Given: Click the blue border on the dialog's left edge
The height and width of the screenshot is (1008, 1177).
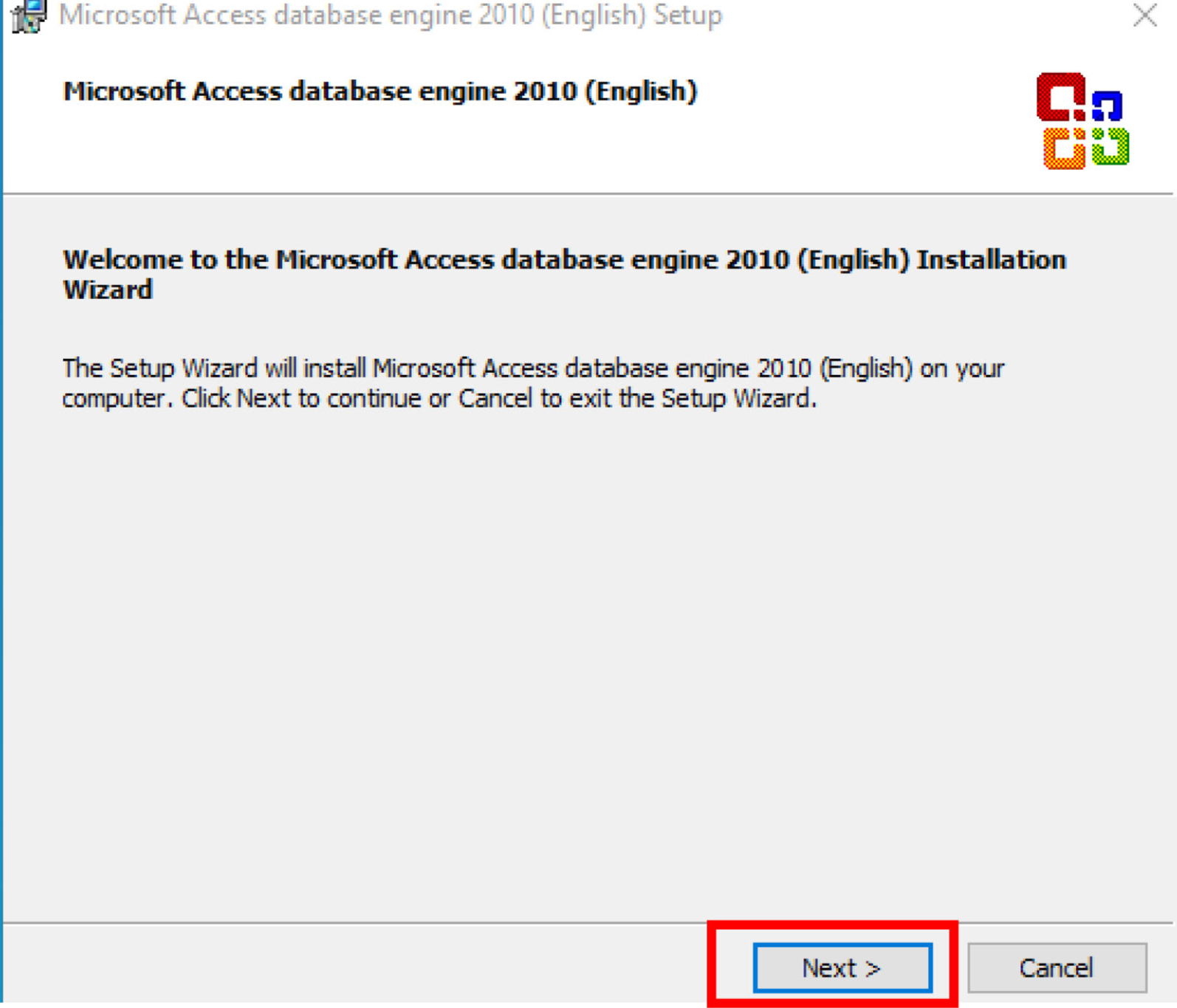Looking at the screenshot, I should (x=3, y=517).
